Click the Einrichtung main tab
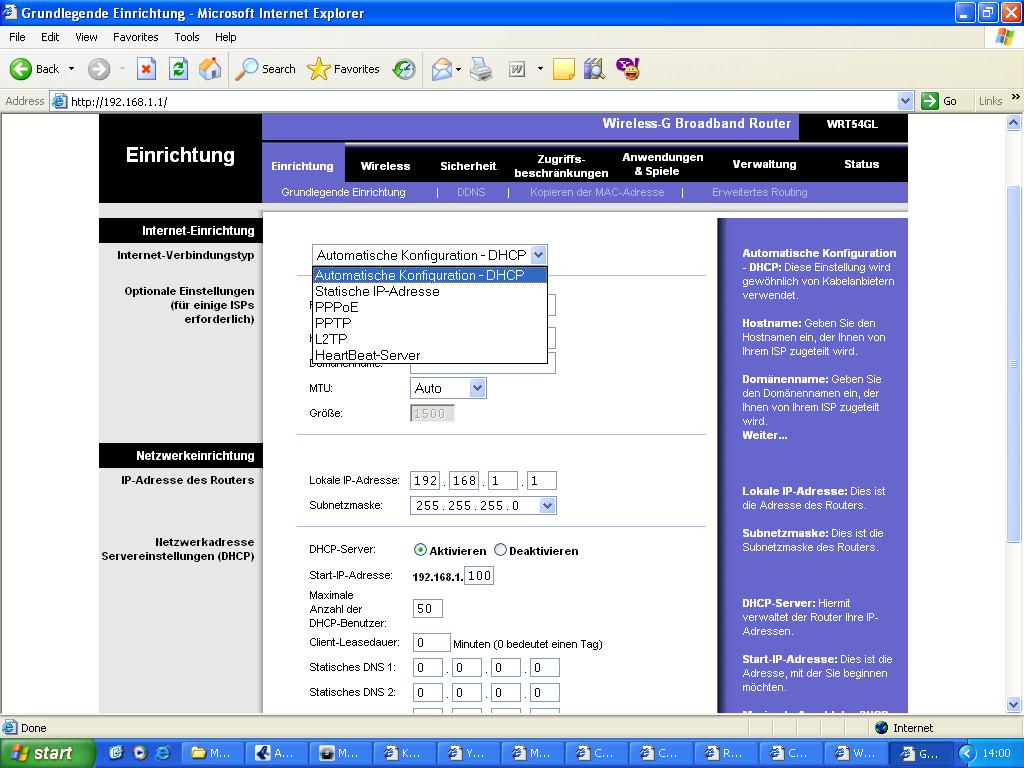 302,166
